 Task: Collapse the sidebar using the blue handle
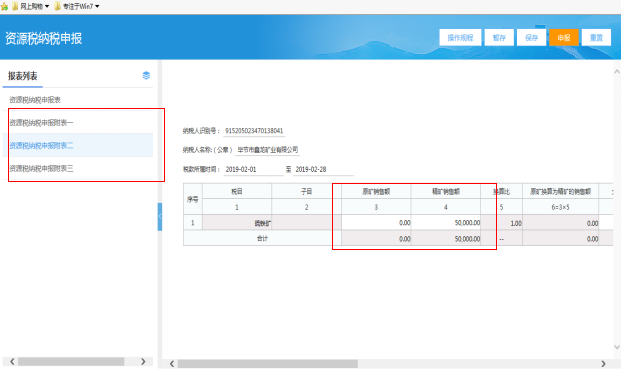click(x=160, y=217)
